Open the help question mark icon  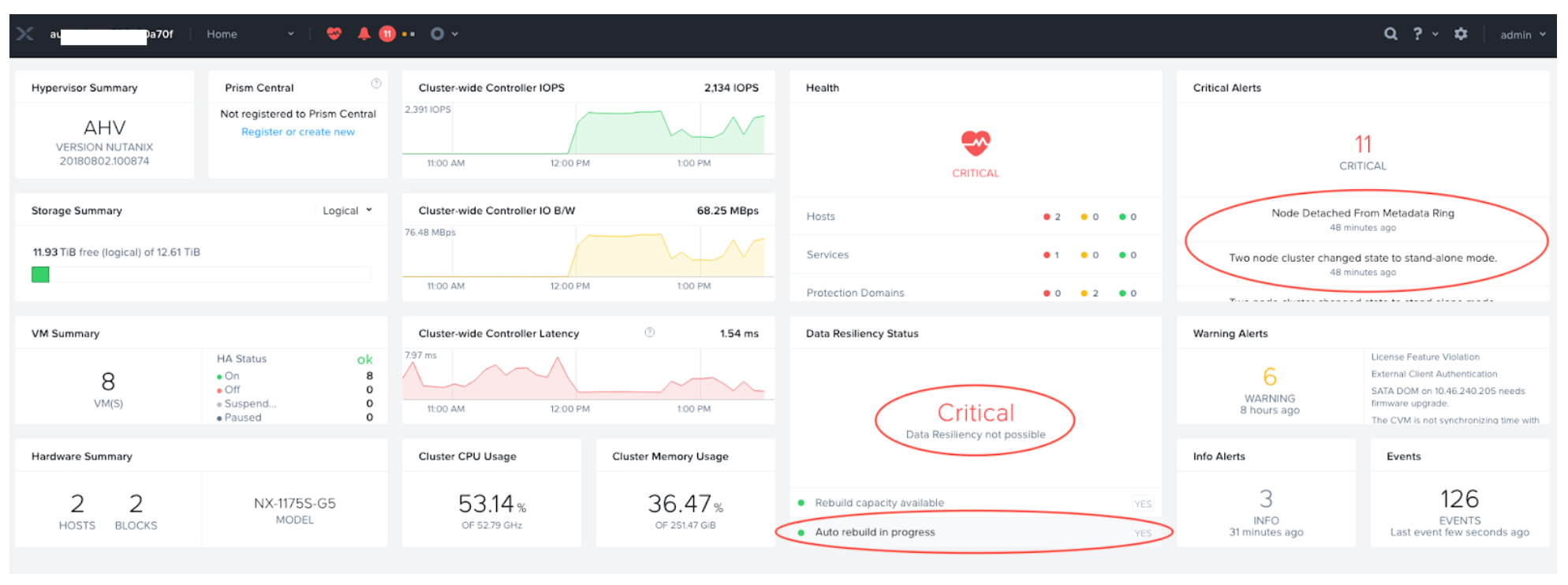pos(1417,34)
